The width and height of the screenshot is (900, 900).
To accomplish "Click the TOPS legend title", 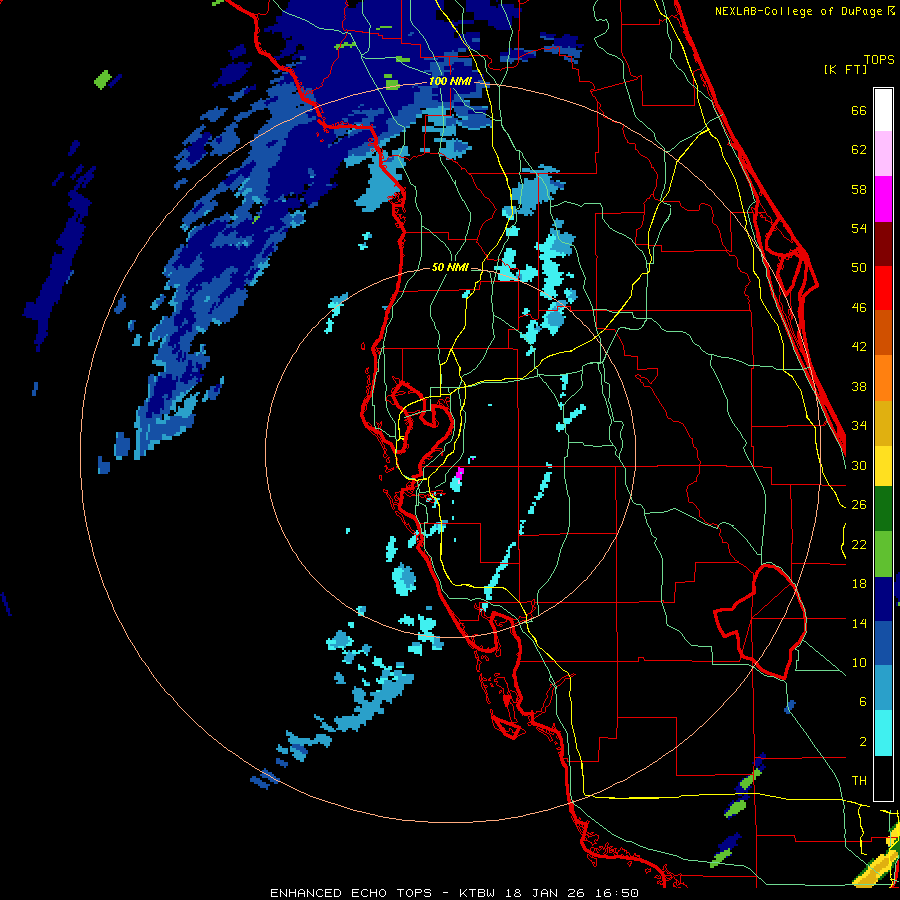I will [879, 59].
